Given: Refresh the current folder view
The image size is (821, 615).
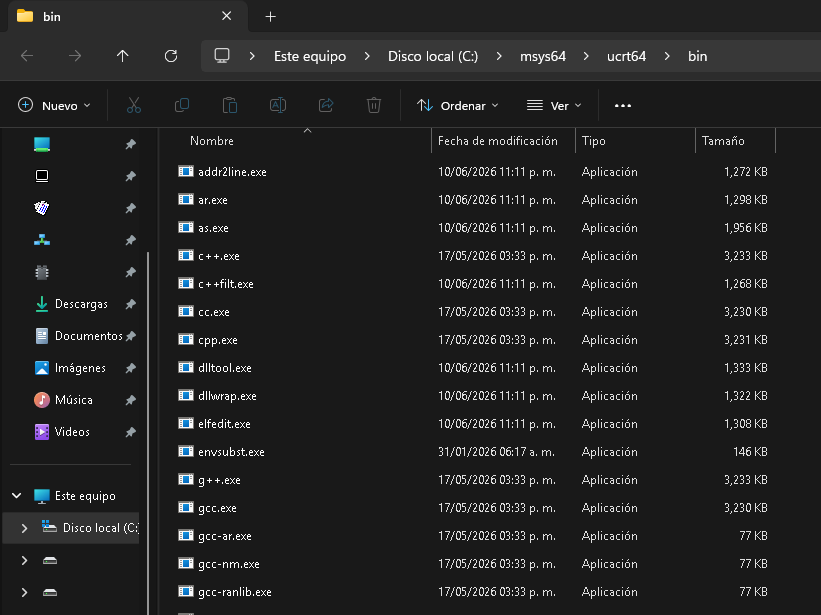Looking at the screenshot, I should click(x=171, y=56).
